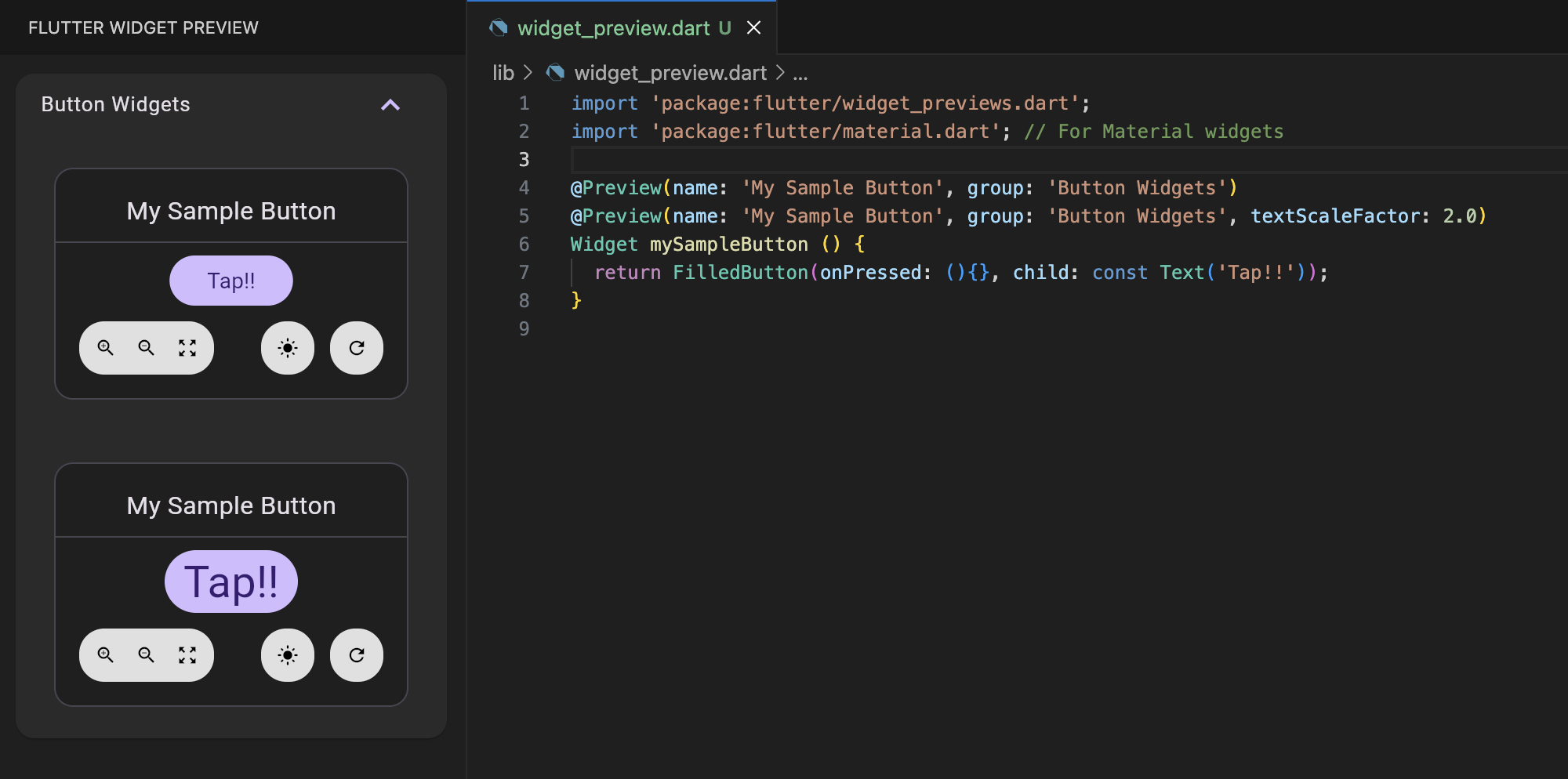Click the mySampleButton function name

tap(729, 245)
